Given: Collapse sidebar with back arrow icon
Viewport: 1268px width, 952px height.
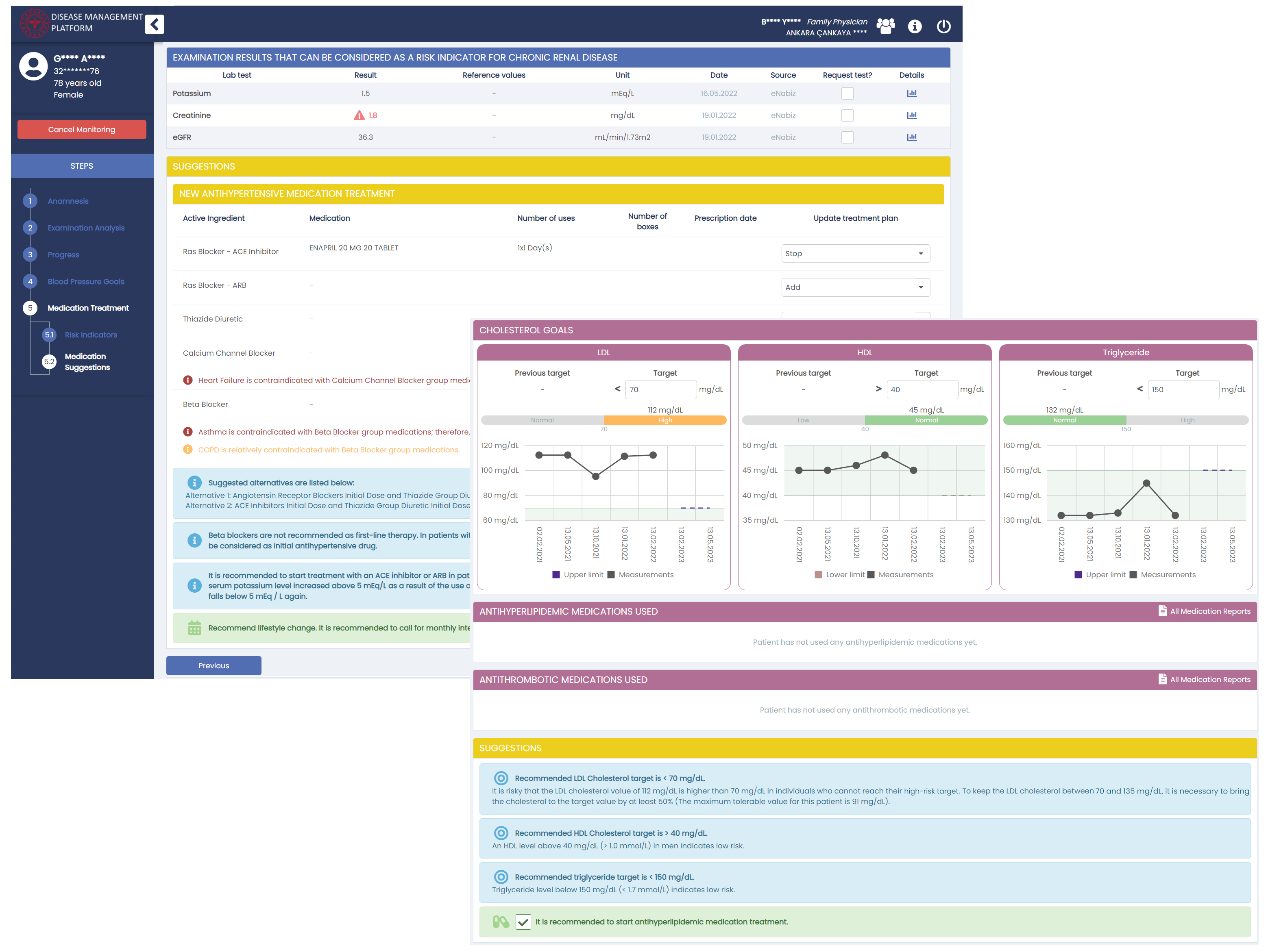Looking at the screenshot, I should [x=154, y=25].
